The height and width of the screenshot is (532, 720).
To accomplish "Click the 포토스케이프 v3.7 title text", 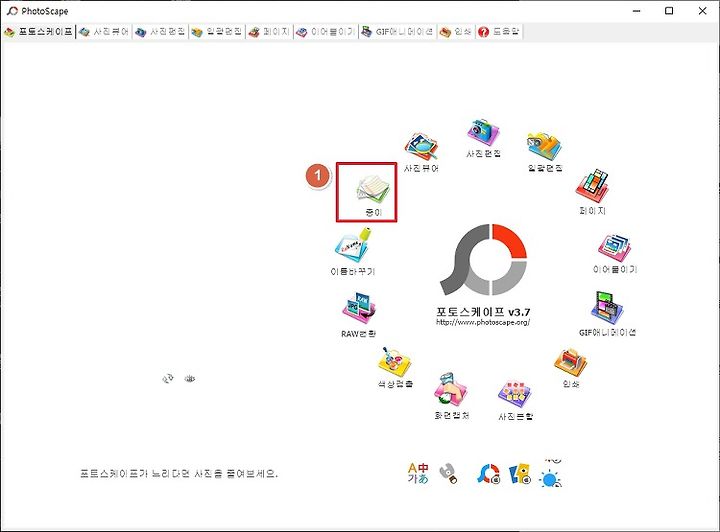I will pyautogui.click(x=483, y=312).
